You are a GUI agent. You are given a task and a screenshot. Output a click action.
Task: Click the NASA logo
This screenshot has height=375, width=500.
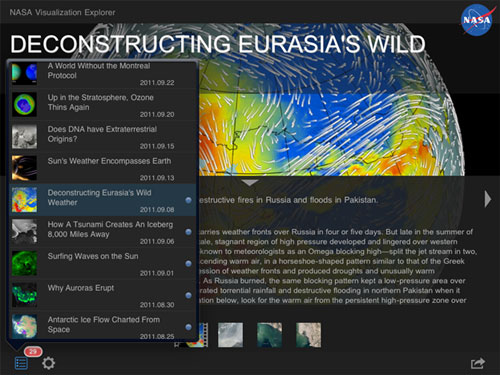click(x=477, y=20)
